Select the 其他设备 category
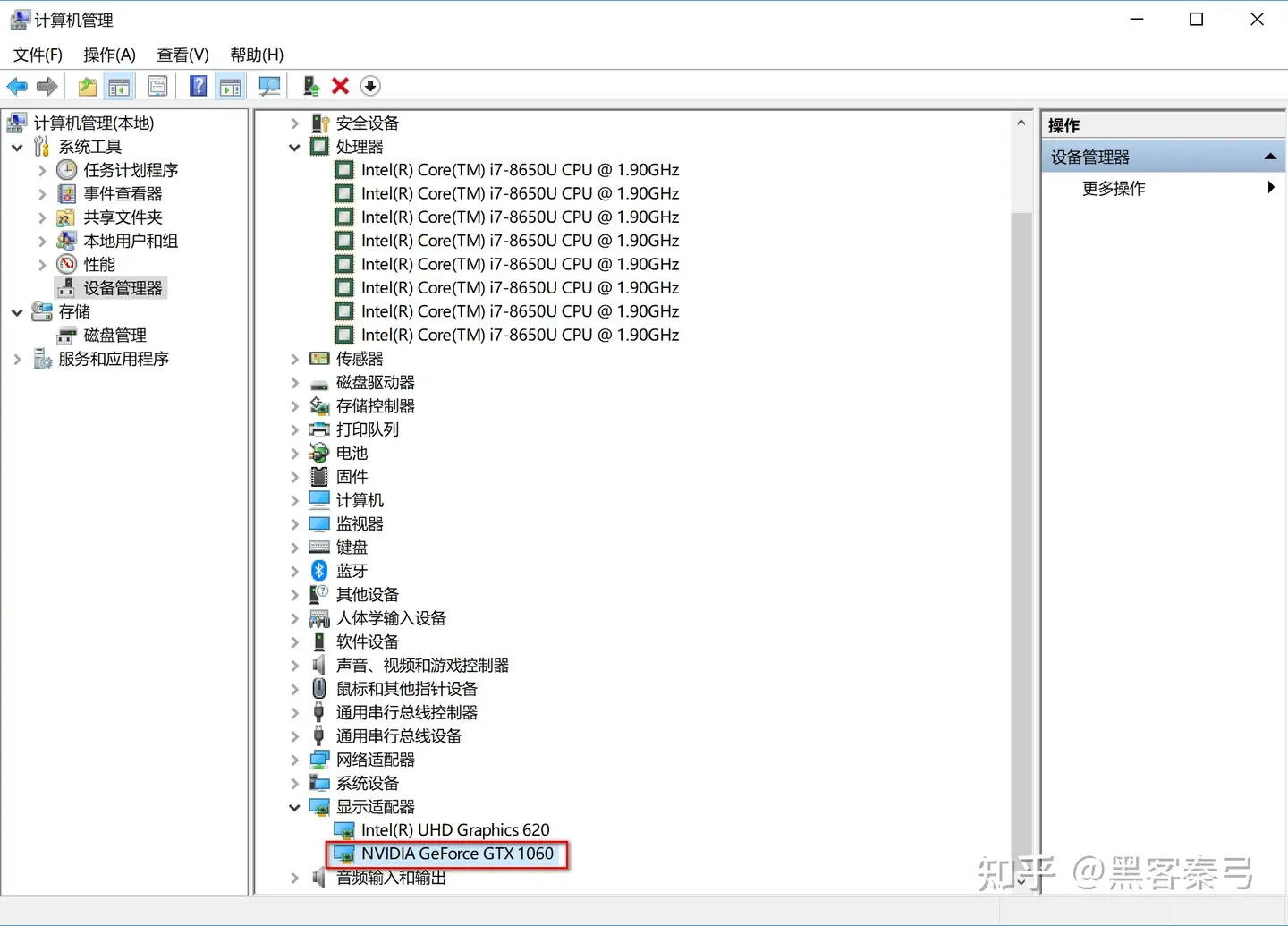Viewport: 1288px width, 926px height. click(368, 595)
